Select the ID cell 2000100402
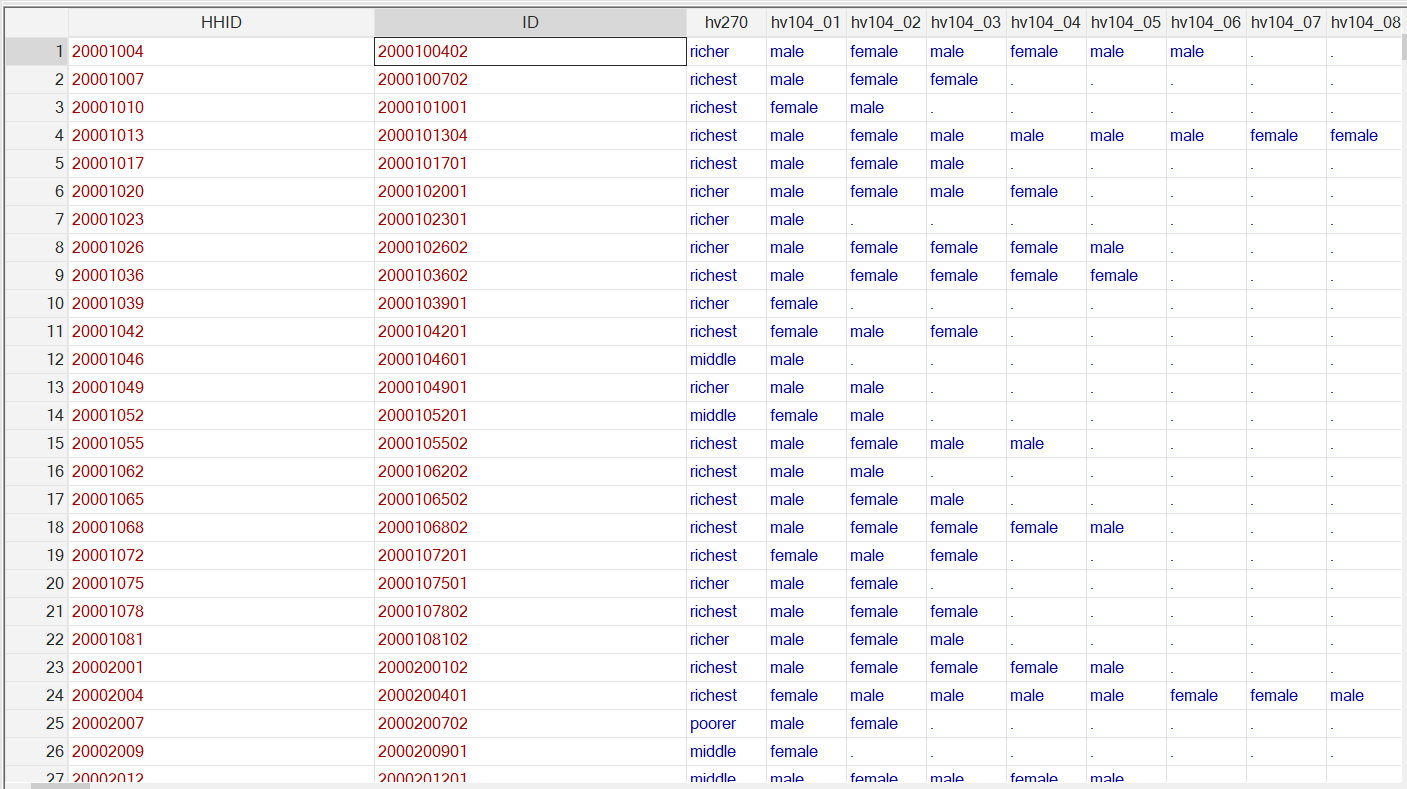The width and height of the screenshot is (1407, 789). pyautogui.click(x=530, y=51)
